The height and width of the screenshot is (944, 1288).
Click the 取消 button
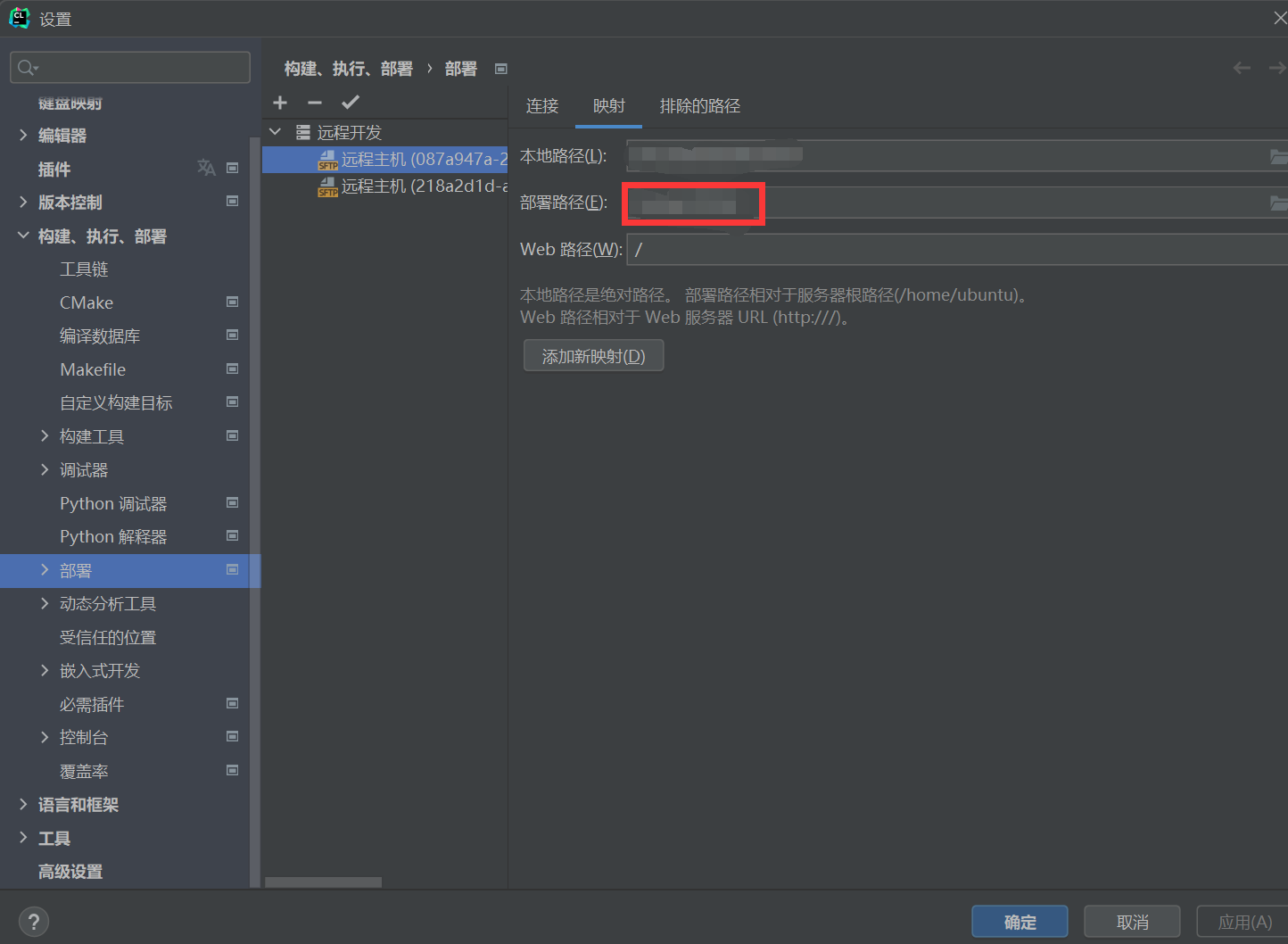pyautogui.click(x=1132, y=922)
